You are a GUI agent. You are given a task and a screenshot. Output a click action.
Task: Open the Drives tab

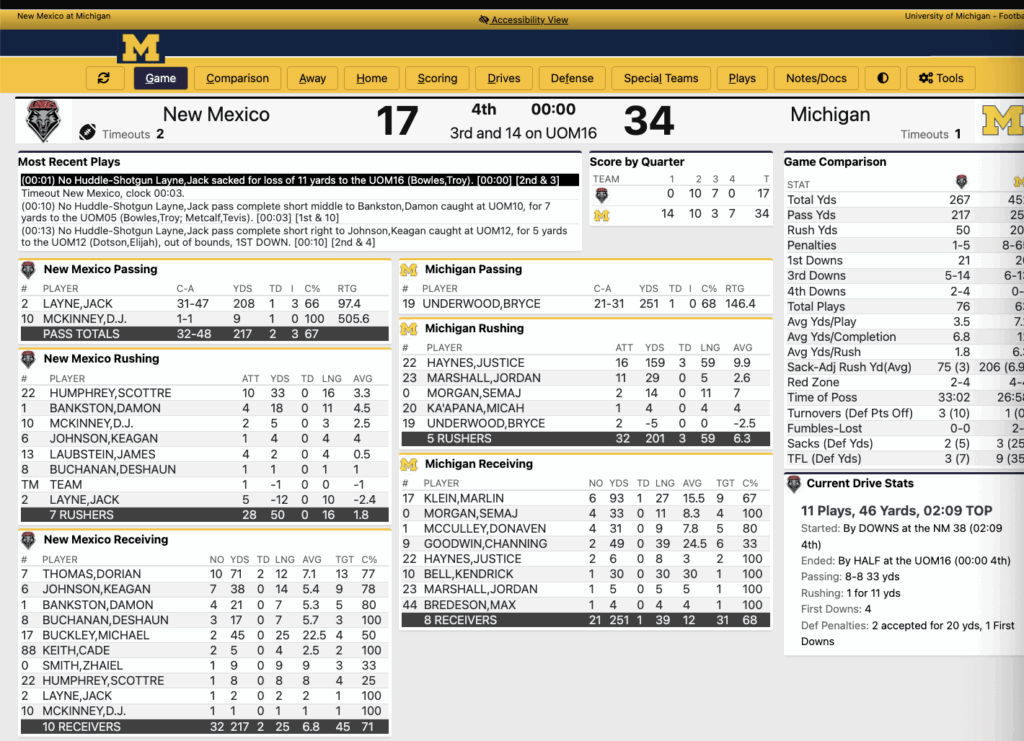click(x=504, y=78)
